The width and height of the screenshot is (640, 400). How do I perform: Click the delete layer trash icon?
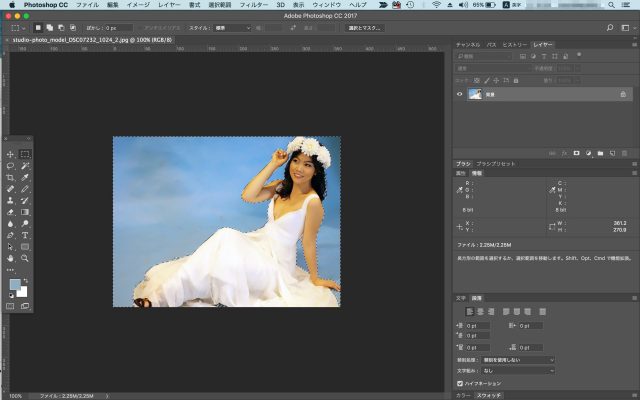coord(626,153)
